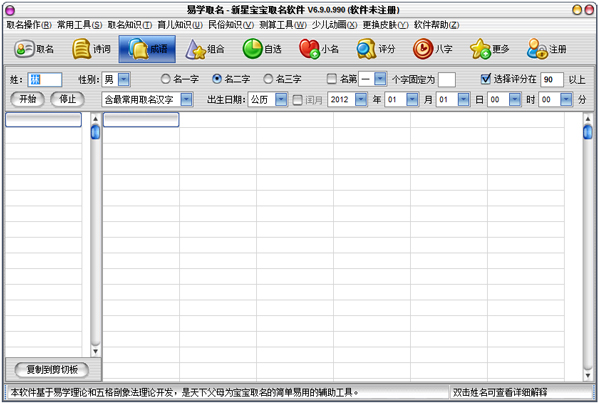Image resolution: width=600 pixels, height=404 pixels.
Task: Click the left list scroll up arrow
Action: click(x=95, y=119)
